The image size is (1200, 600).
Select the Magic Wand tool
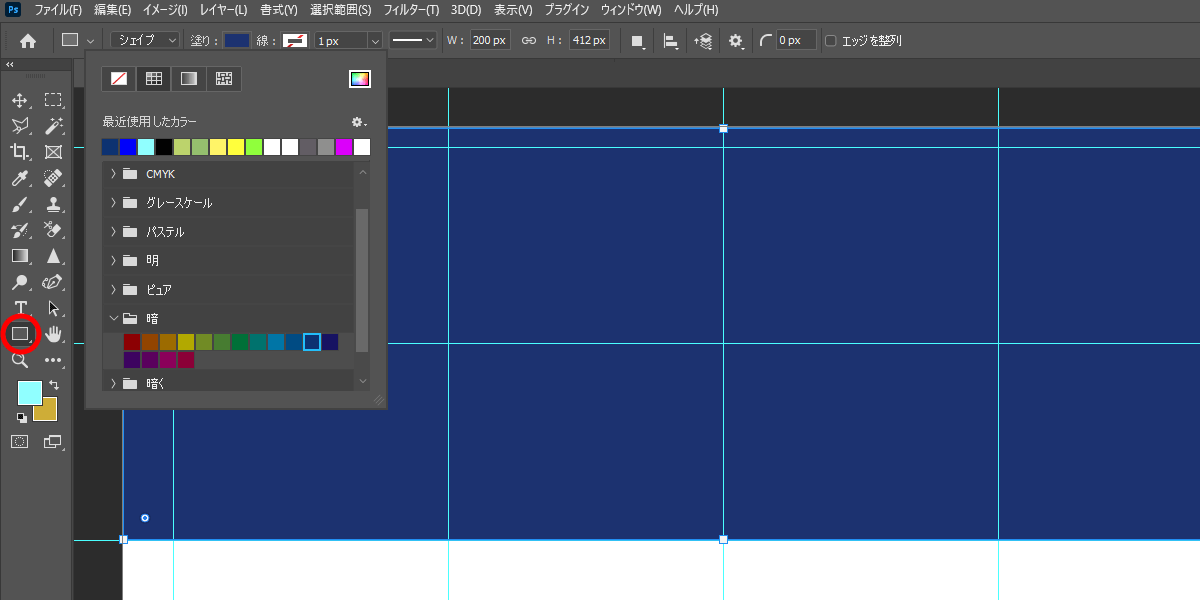(x=53, y=126)
